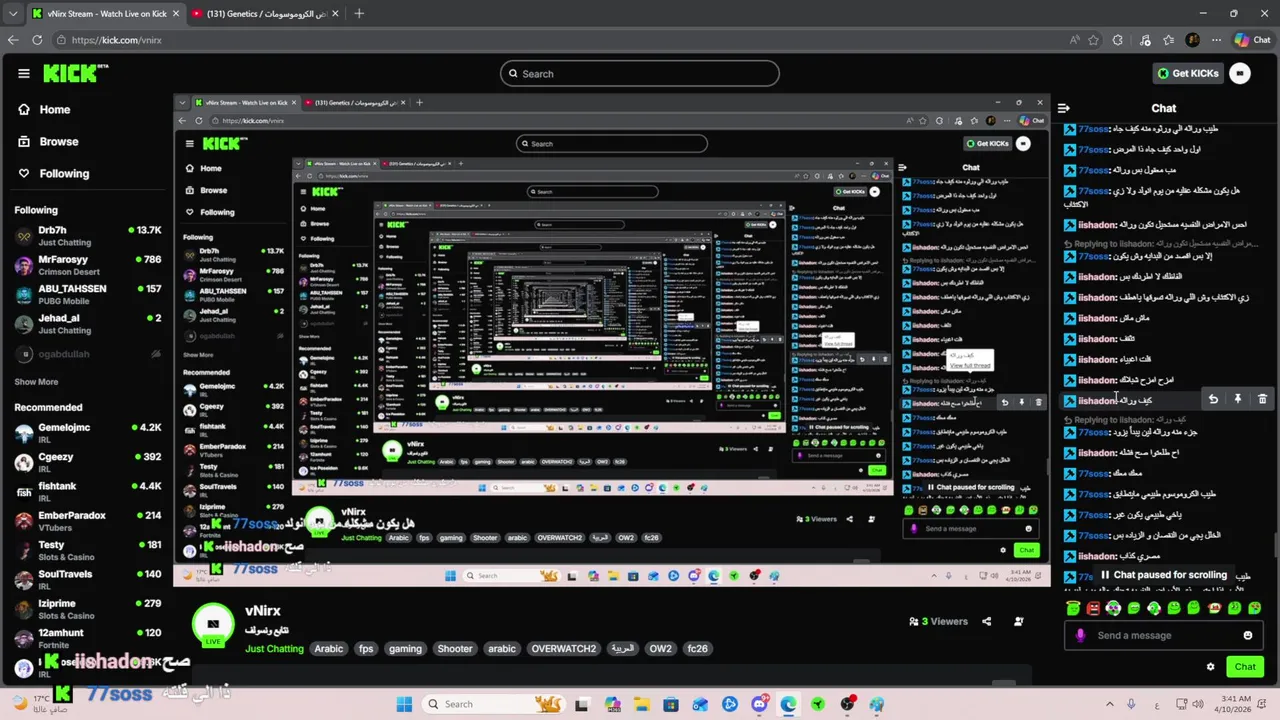
Task: Open recommended channel Testy
Action: pyautogui.click(x=88, y=550)
